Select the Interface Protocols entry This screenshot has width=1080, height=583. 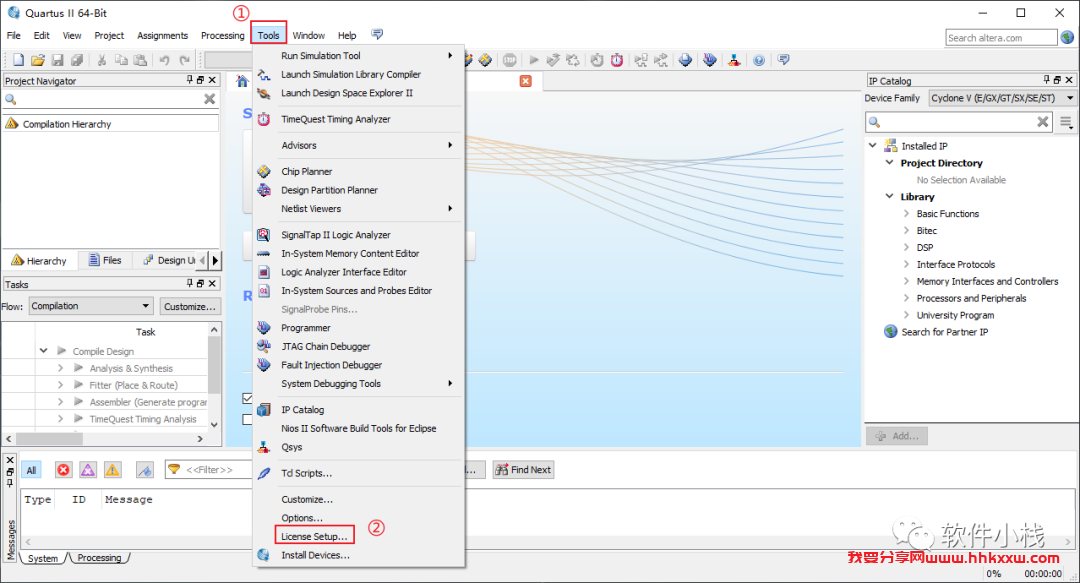coord(955,265)
